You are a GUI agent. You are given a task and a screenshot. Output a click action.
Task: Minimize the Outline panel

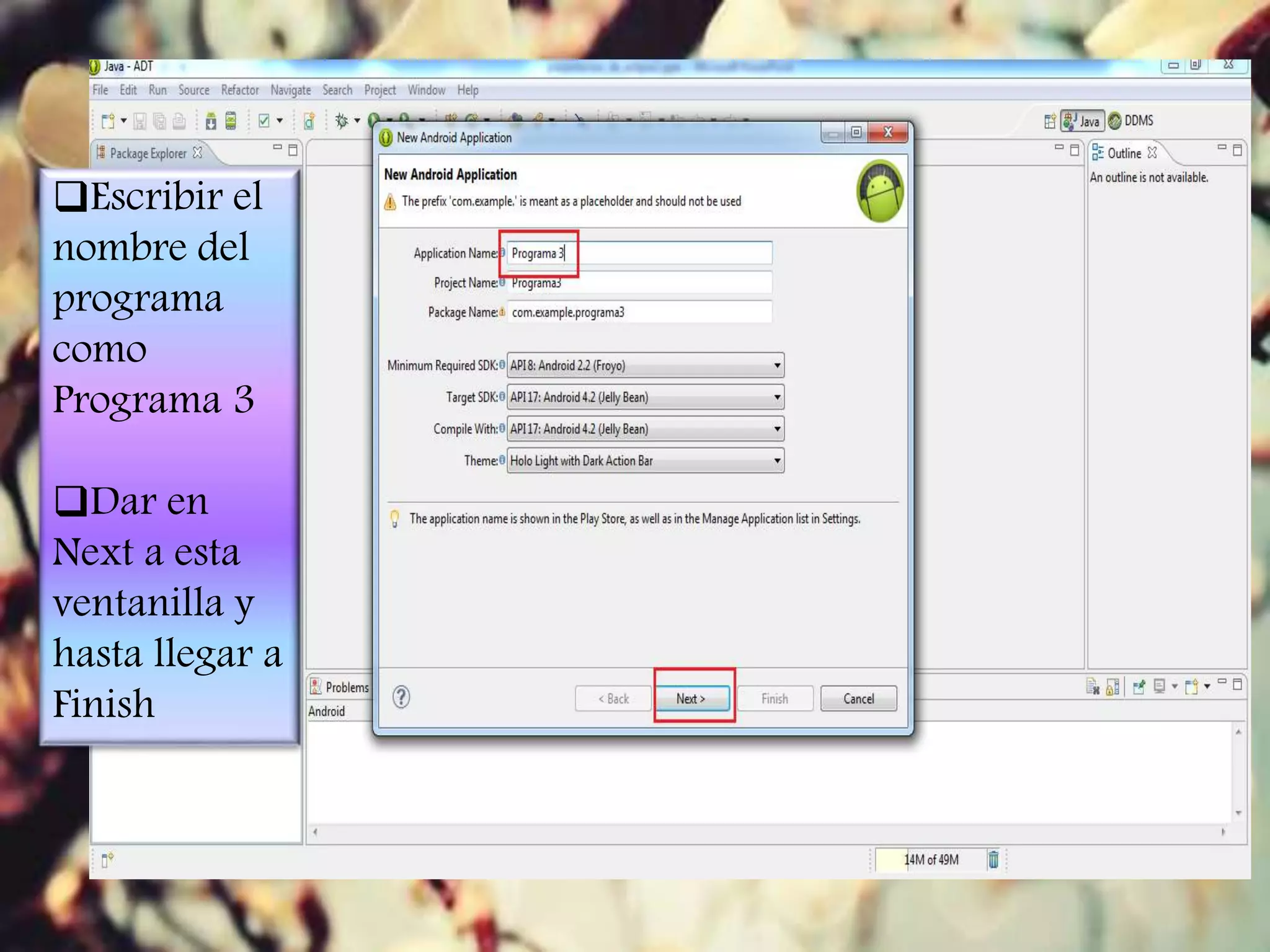[1222, 148]
